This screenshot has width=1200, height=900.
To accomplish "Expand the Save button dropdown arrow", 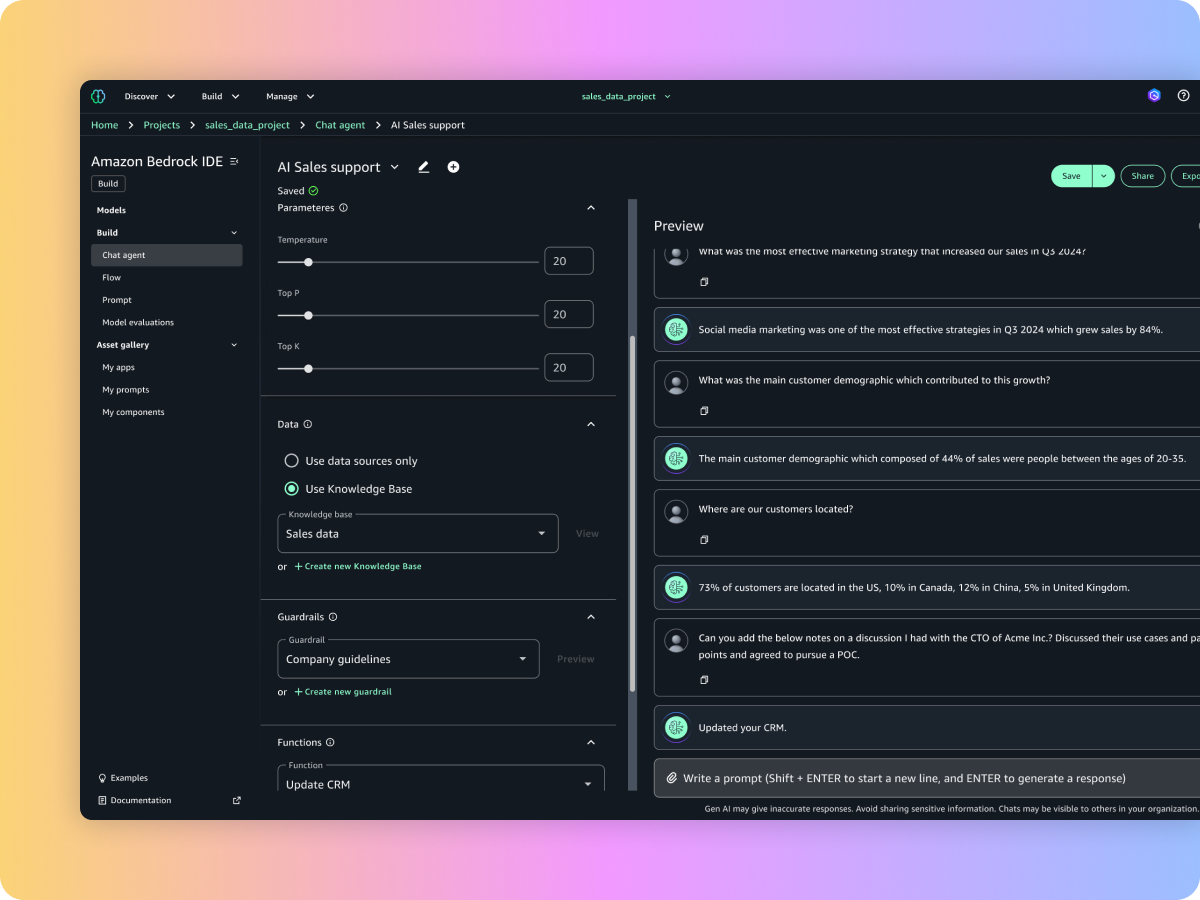I will (1103, 176).
